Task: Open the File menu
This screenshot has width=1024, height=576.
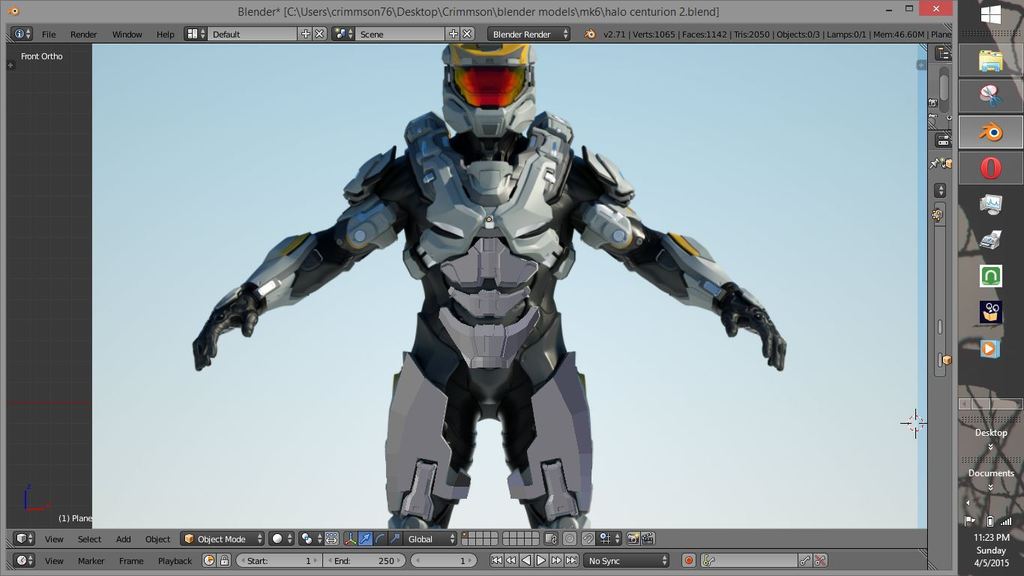Action: click(49, 34)
